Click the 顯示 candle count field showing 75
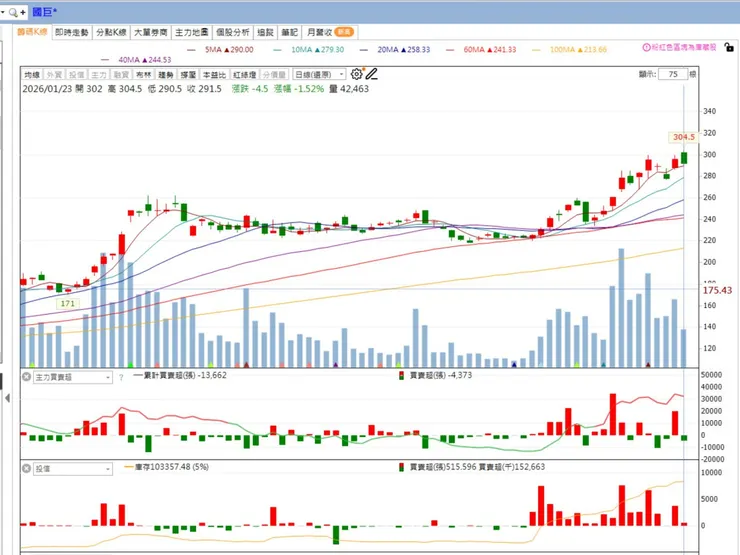The width and height of the screenshot is (740, 555). pos(673,74)
